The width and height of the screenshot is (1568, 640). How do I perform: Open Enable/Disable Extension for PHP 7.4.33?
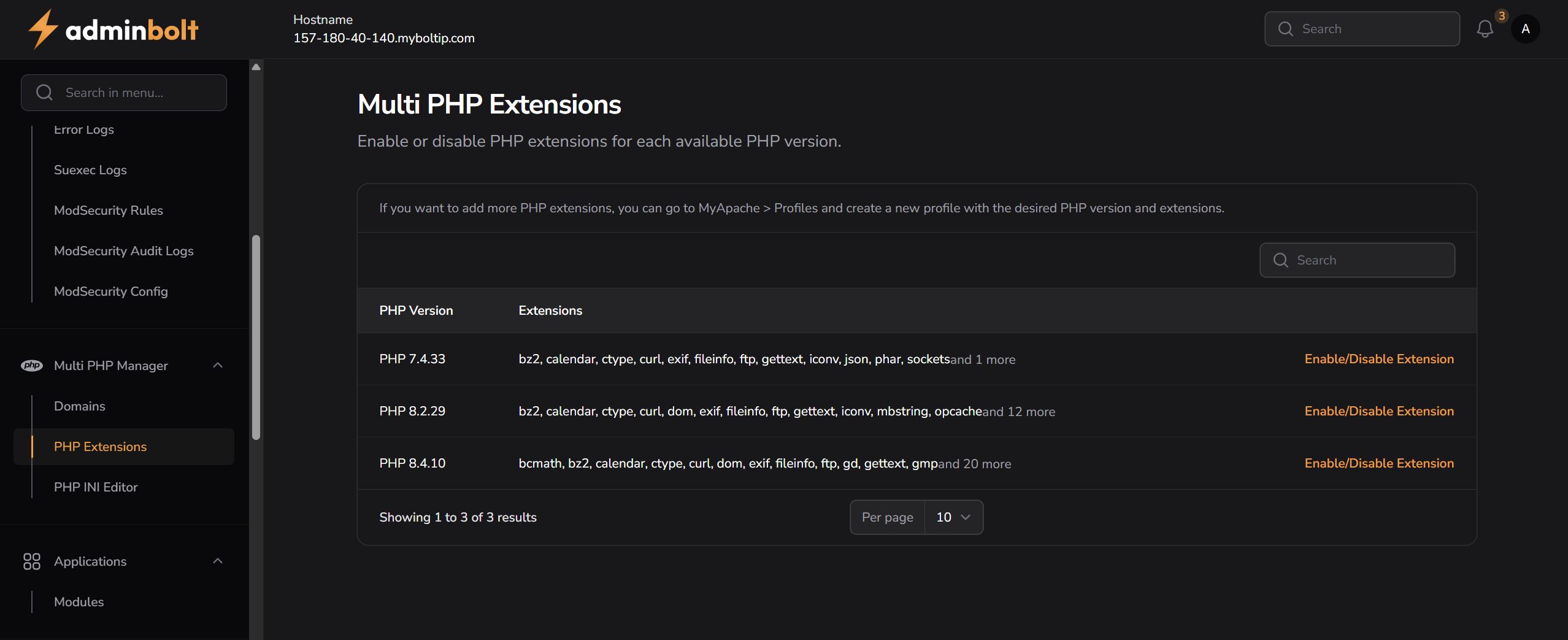click(1378, 359)
